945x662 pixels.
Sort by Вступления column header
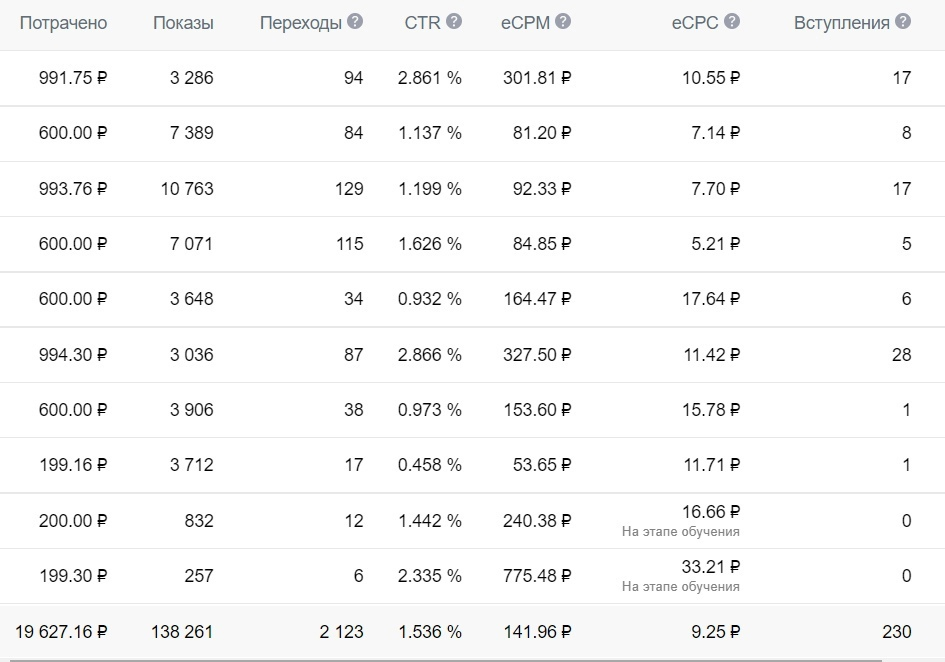point(842,23)
